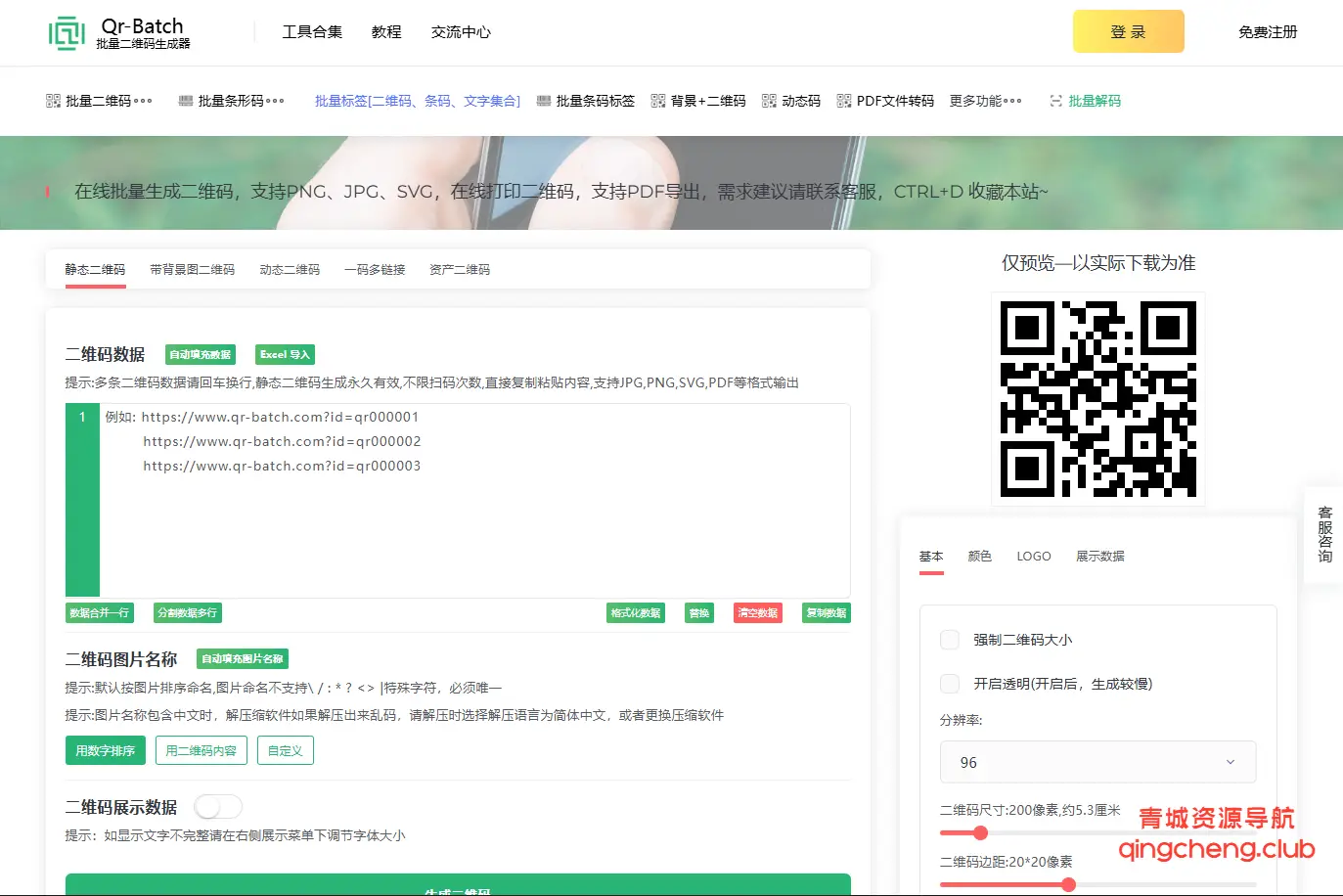This screenshot has height=896, width=1343.
Task: Click the 动态码 QR icon
Action: (769, 101)
